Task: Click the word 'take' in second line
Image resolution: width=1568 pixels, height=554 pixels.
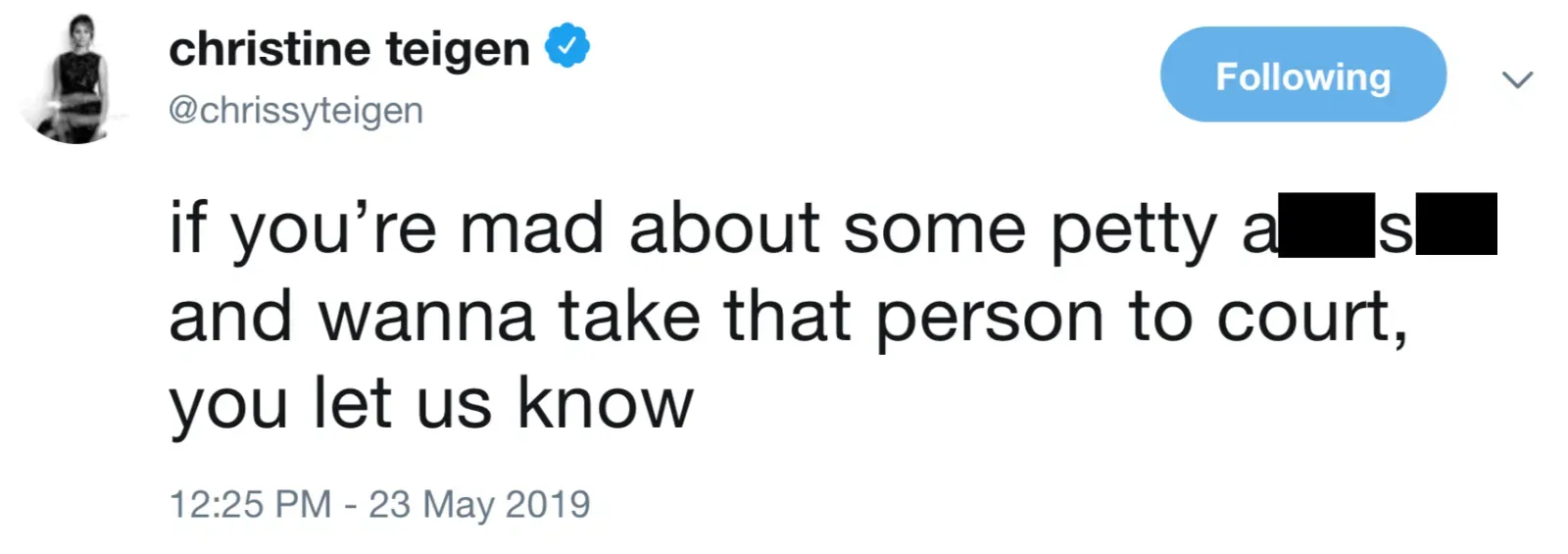Action: pos(629,317)
